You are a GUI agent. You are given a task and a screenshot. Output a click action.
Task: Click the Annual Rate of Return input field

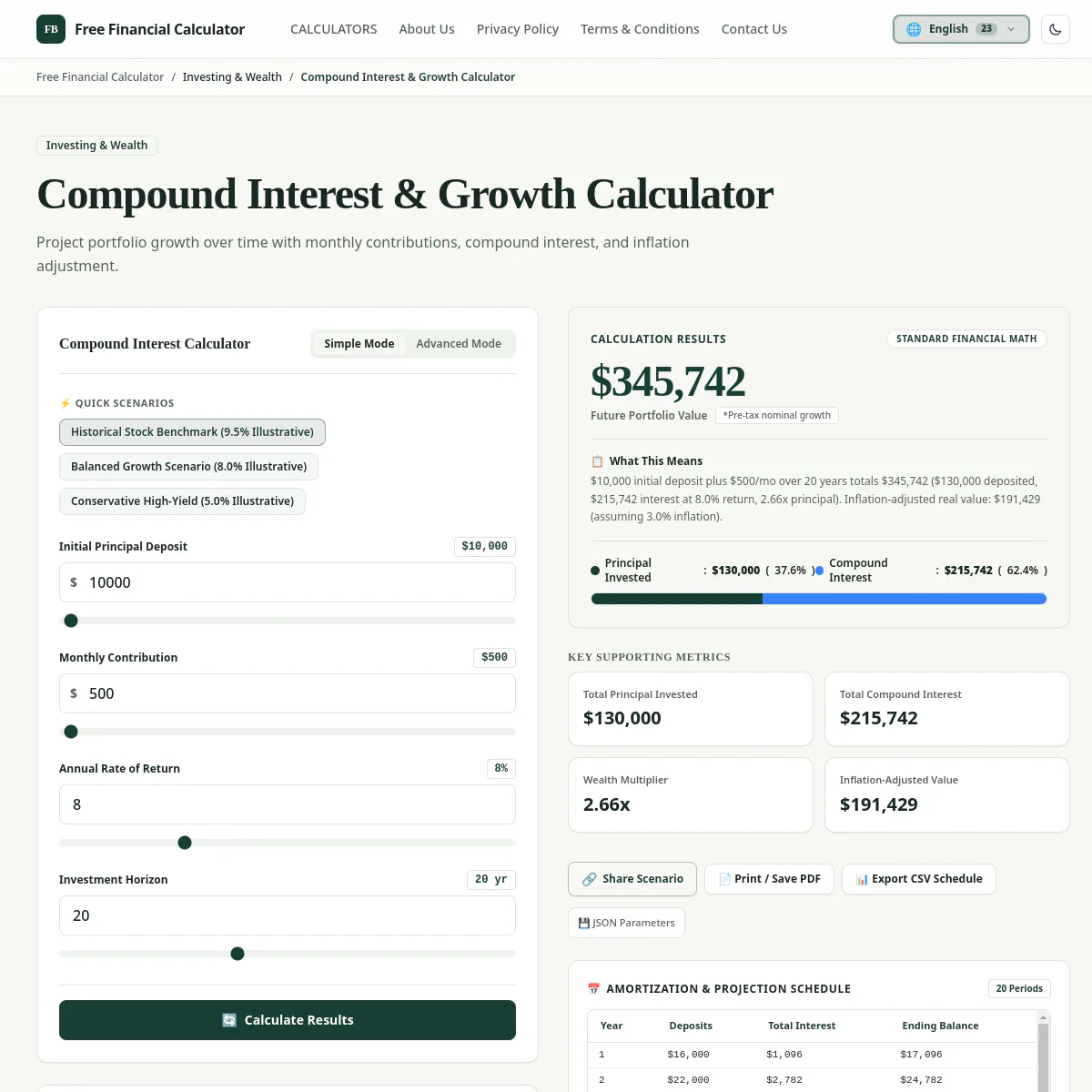(288, 804)
